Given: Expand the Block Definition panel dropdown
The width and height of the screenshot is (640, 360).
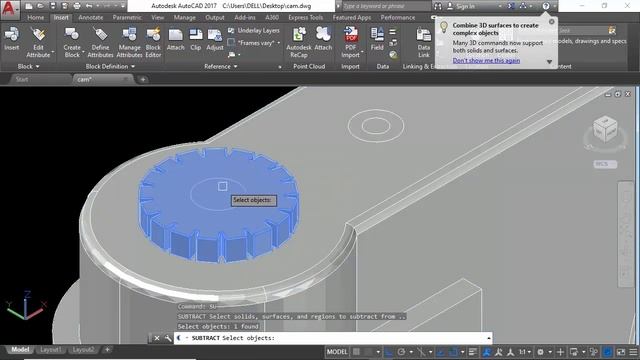Looking at the screenshot, I should (x=110, y=66).
